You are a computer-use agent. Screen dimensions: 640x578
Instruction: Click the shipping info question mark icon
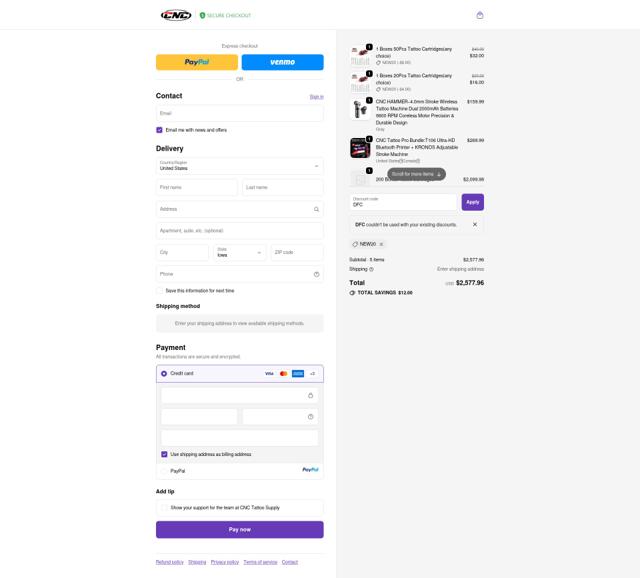tap(371, 269)
